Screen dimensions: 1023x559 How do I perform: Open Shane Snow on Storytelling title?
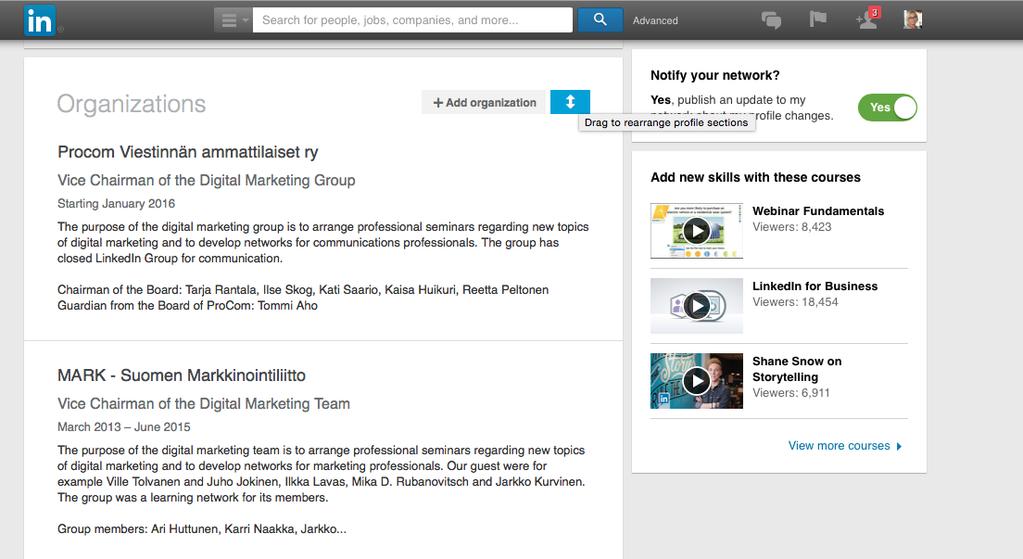(x=797, y=369)
